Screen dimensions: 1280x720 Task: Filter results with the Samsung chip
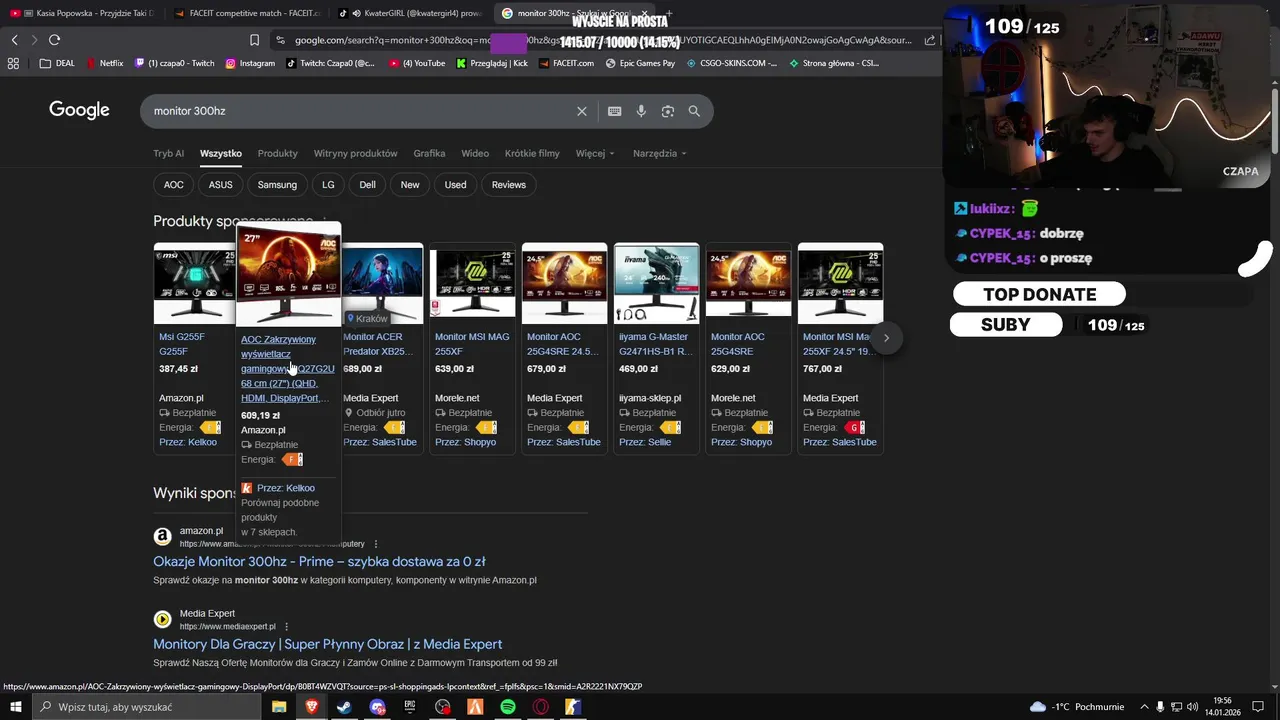pos(277,185)
